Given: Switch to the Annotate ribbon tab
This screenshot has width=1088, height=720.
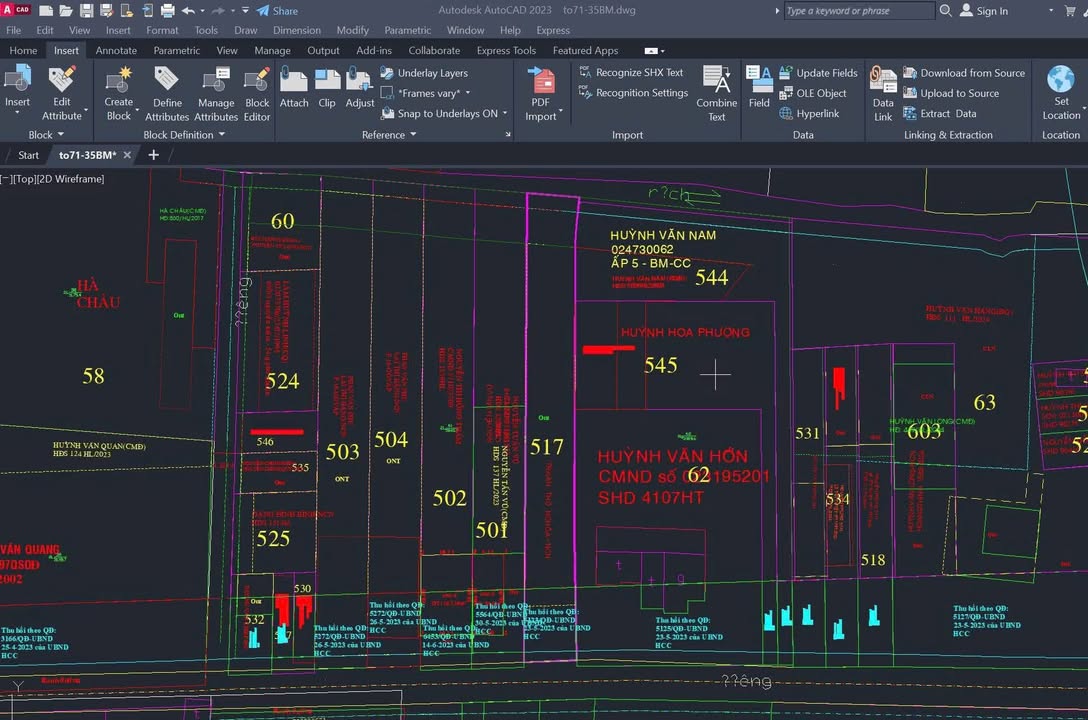Looking at the screenshot, I should [116, 51].
